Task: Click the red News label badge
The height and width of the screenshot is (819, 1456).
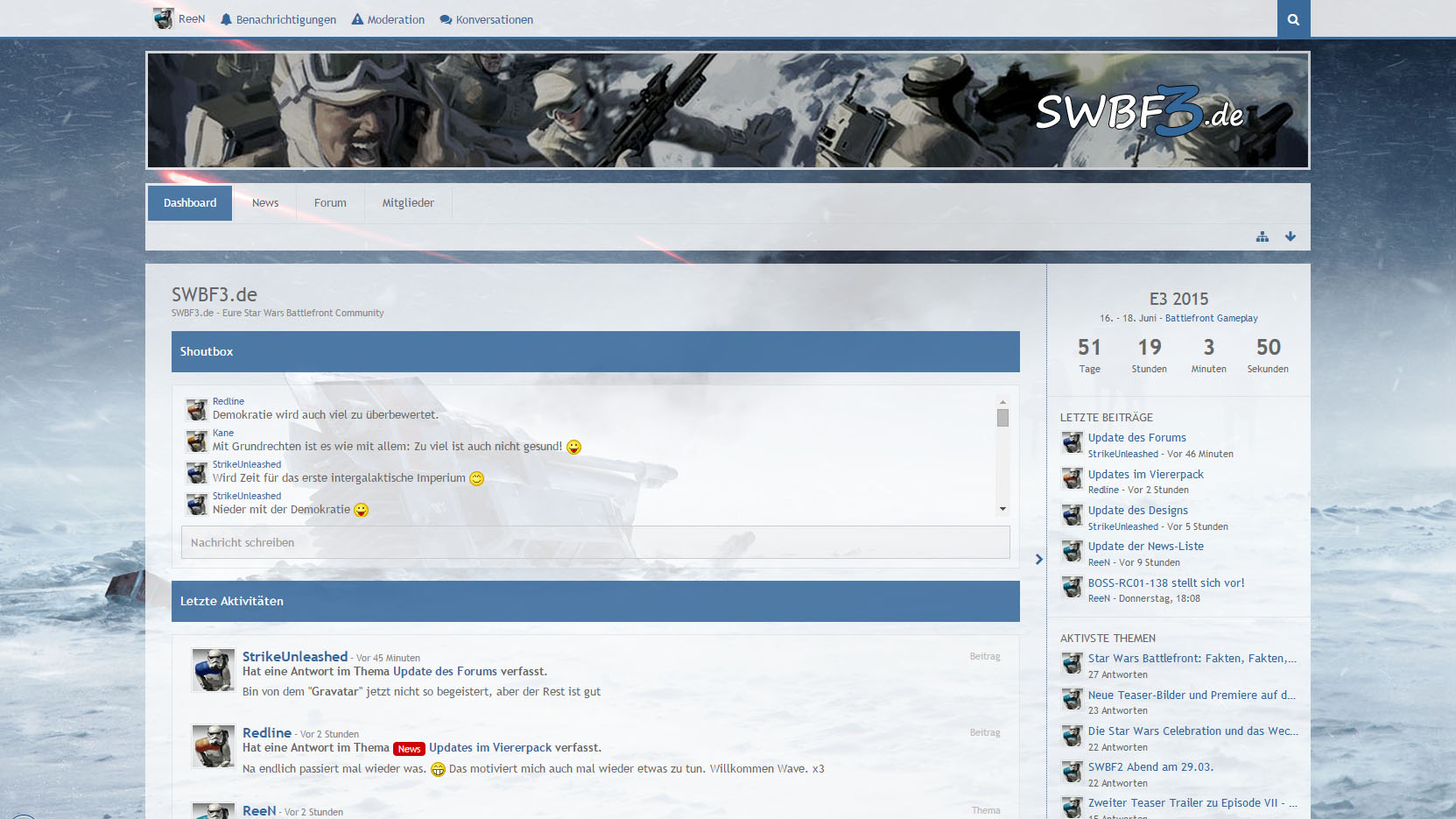Action: point(409,748)
